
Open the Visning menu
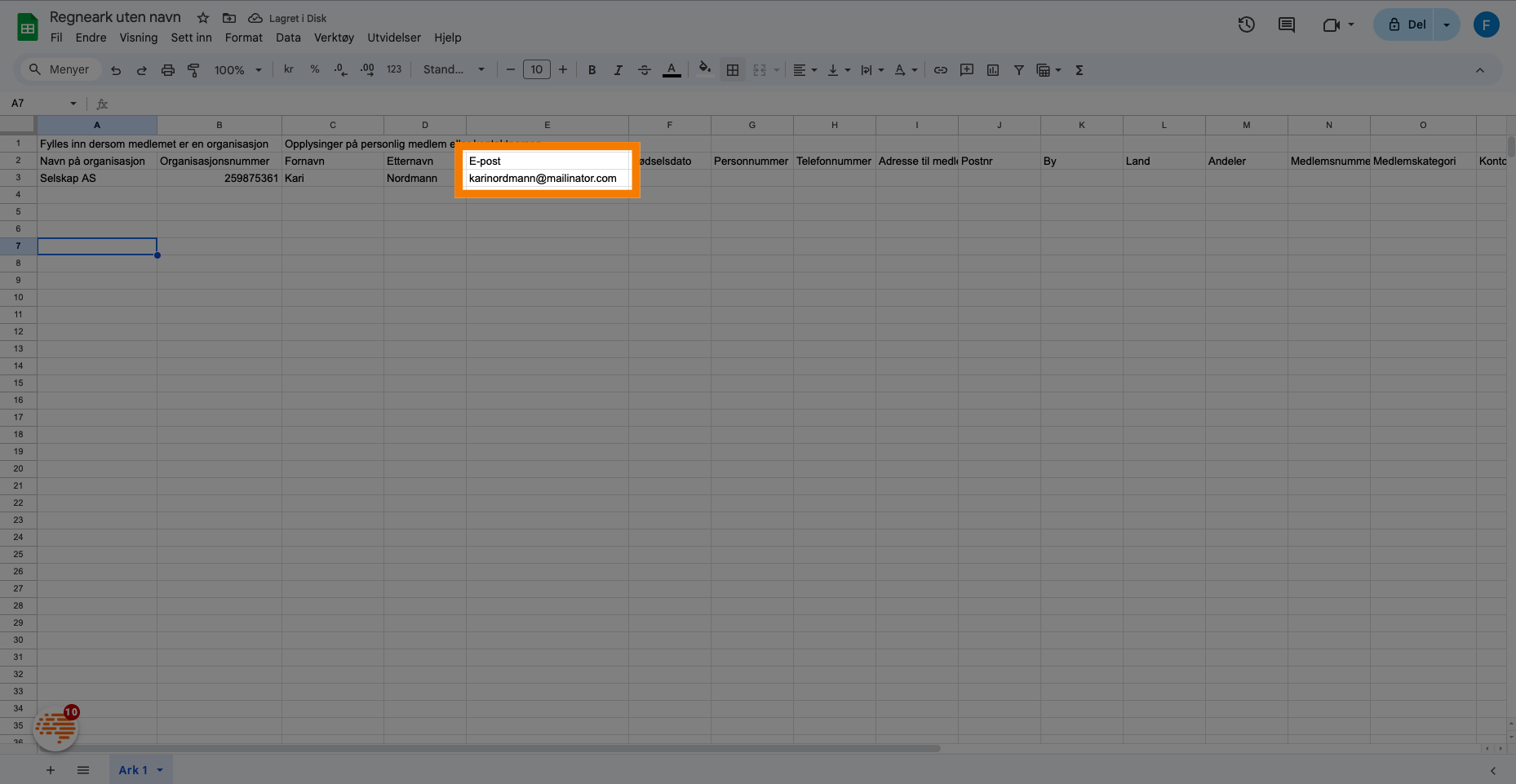[139, 38]
